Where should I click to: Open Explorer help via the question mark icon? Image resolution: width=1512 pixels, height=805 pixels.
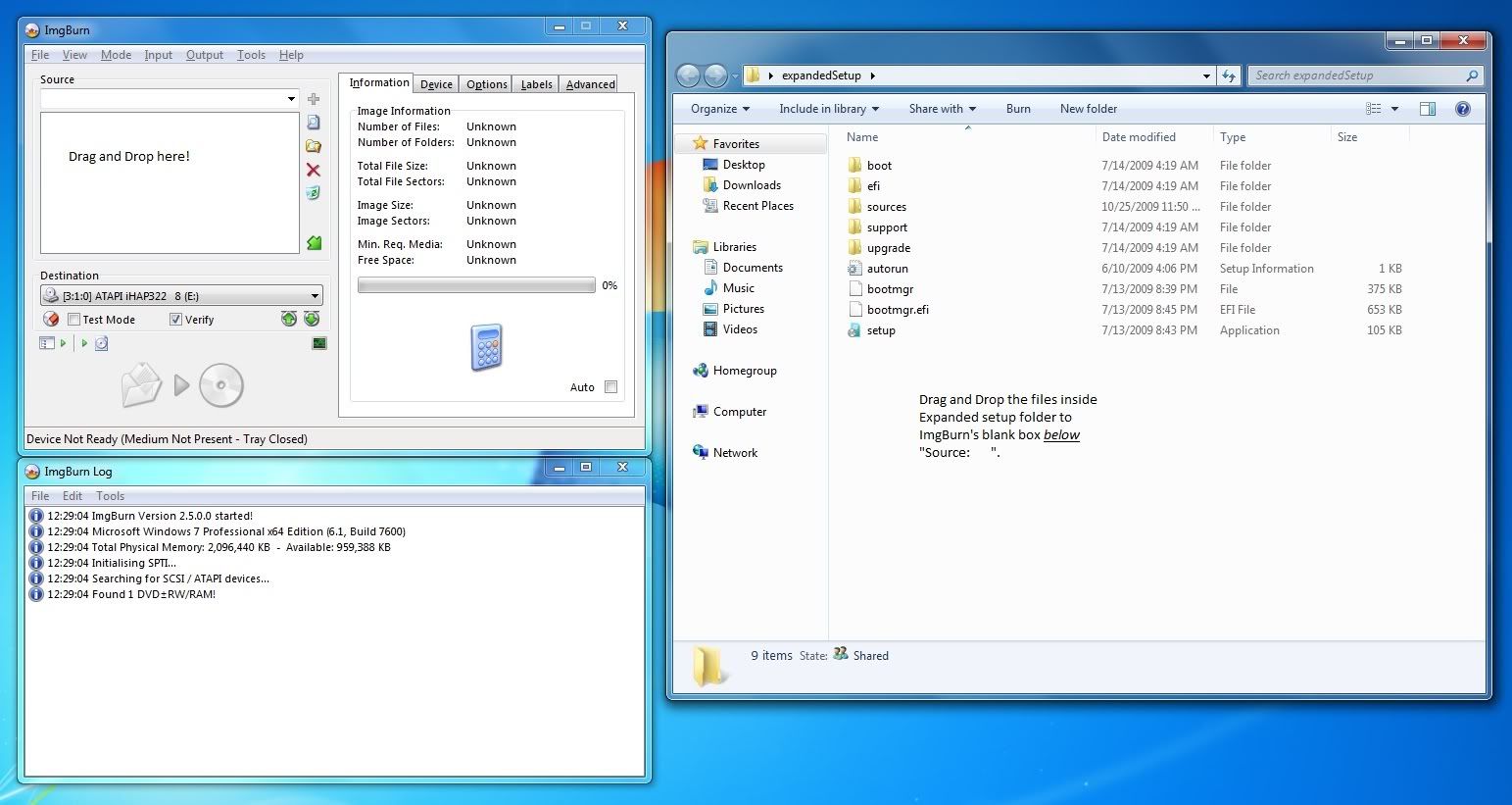coord(1463,109)
